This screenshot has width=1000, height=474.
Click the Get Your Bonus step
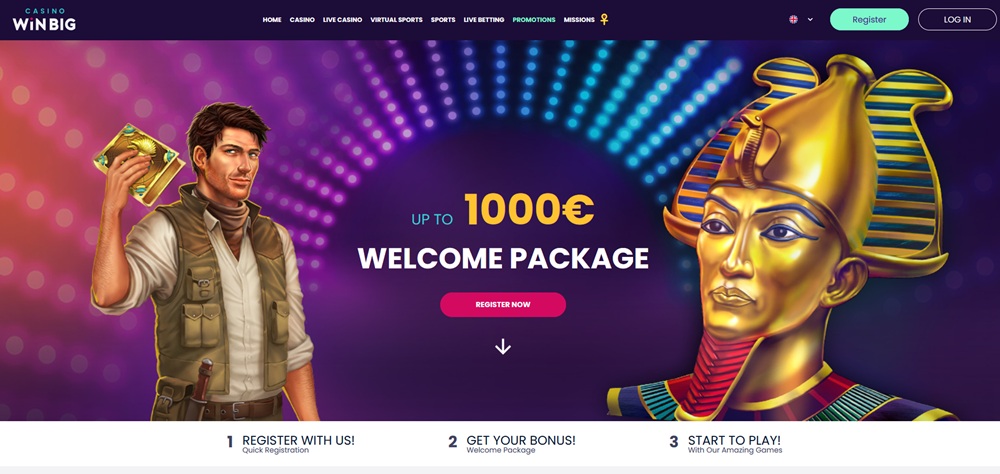tap(512, 444)
